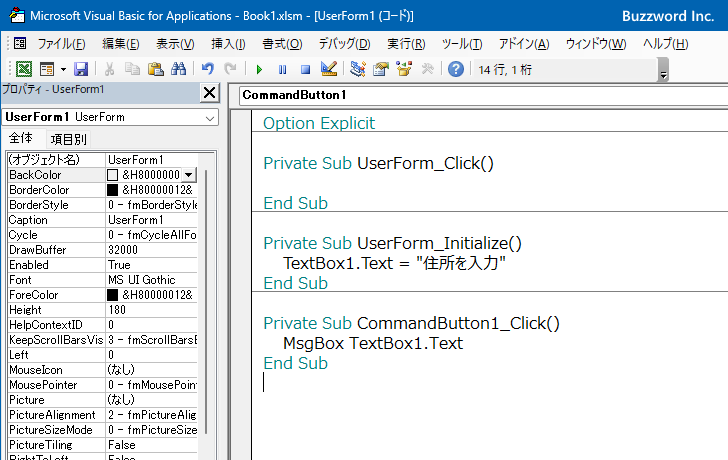
Task: Save the project with the floppy icon
Action: [x=81, y=69]
